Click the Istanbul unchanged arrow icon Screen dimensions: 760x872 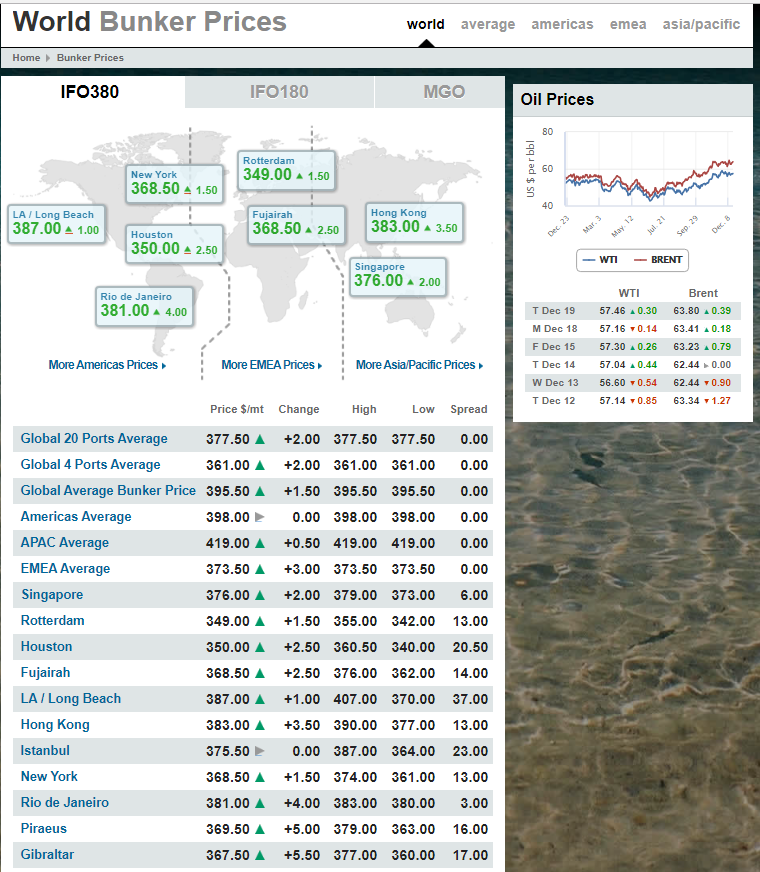click(x=259, y=751)
